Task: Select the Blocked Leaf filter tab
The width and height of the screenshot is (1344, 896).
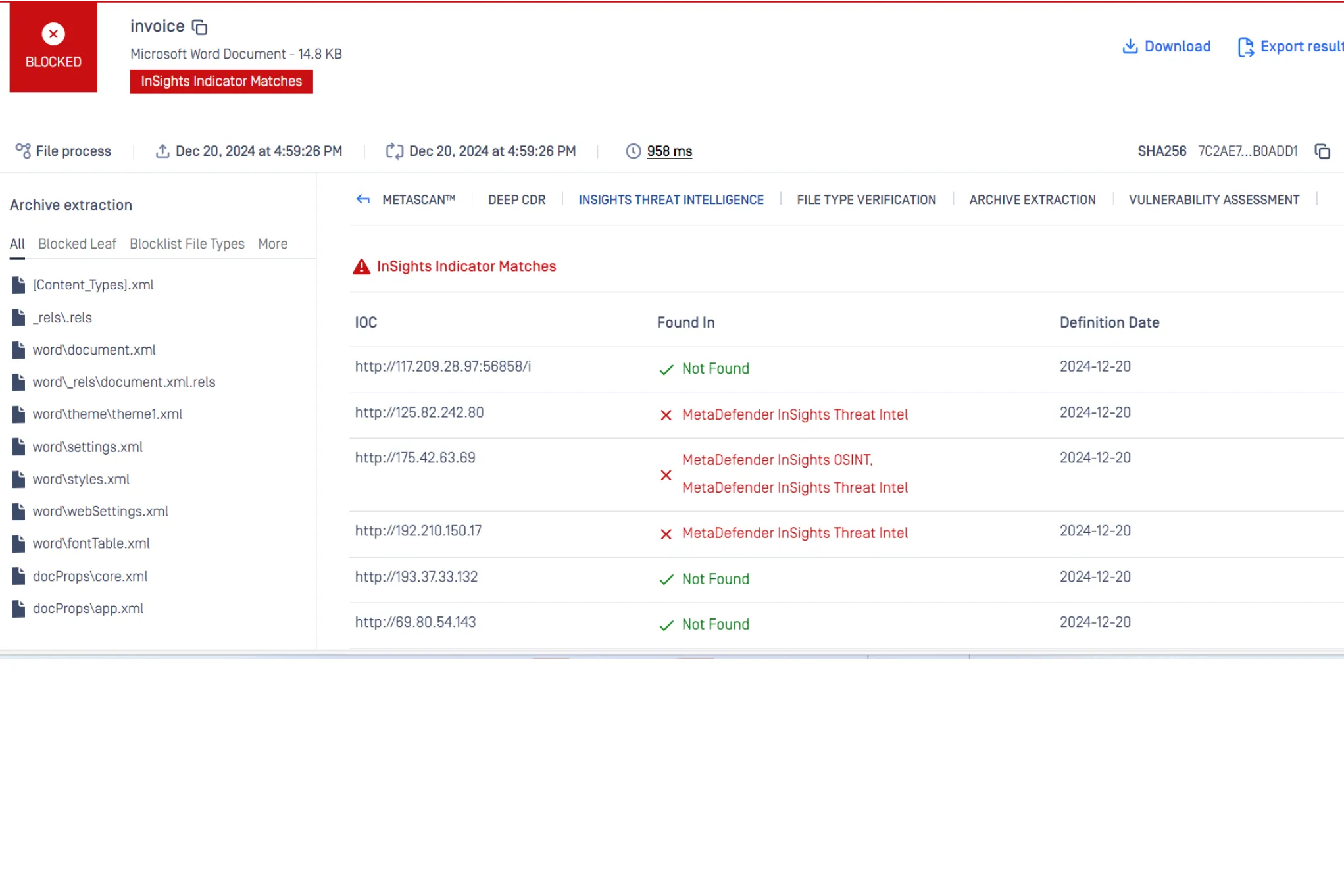Action: tap(77, 244)
